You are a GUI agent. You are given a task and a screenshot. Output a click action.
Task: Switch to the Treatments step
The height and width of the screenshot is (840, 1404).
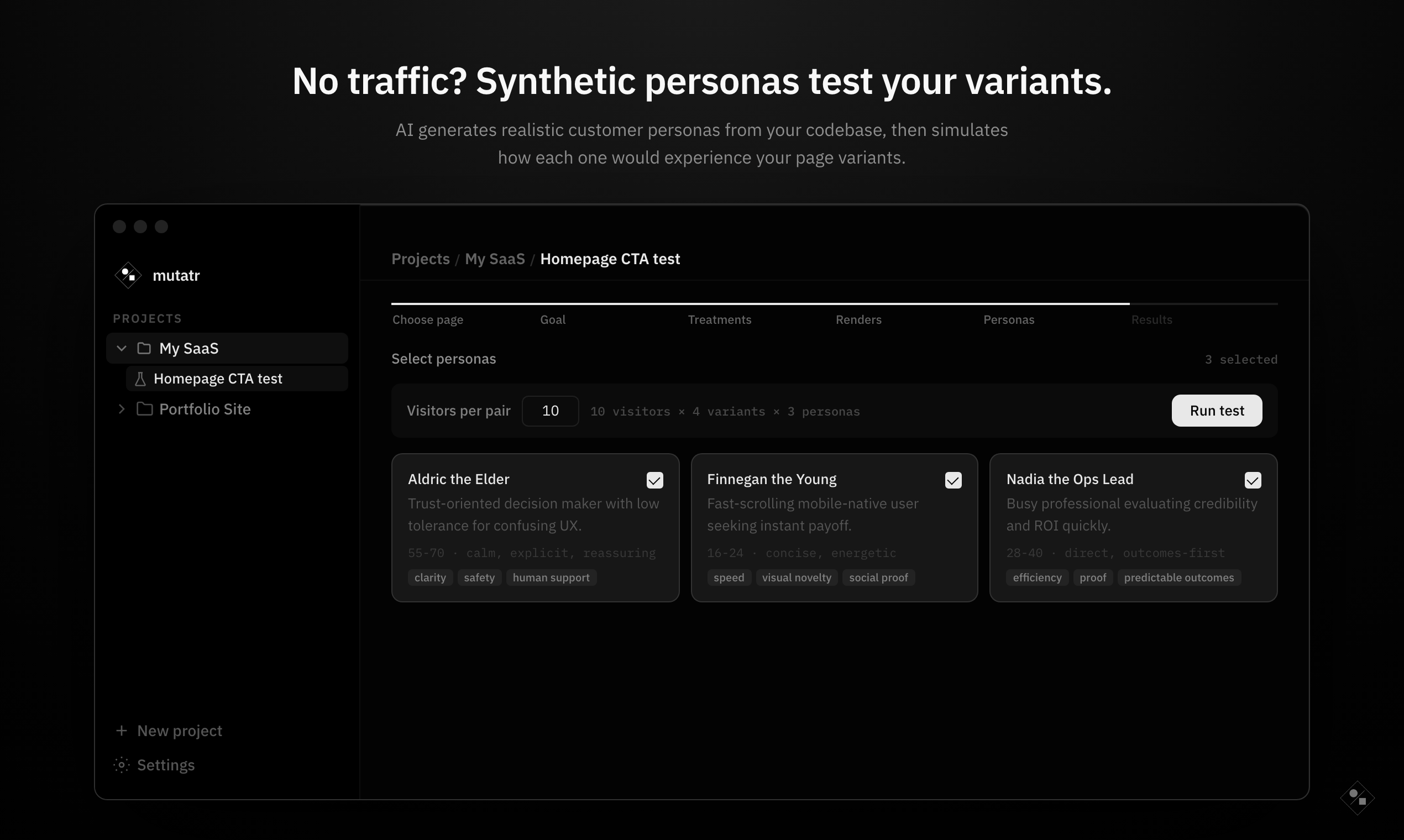pyautogui.click(x=720, y=319)
